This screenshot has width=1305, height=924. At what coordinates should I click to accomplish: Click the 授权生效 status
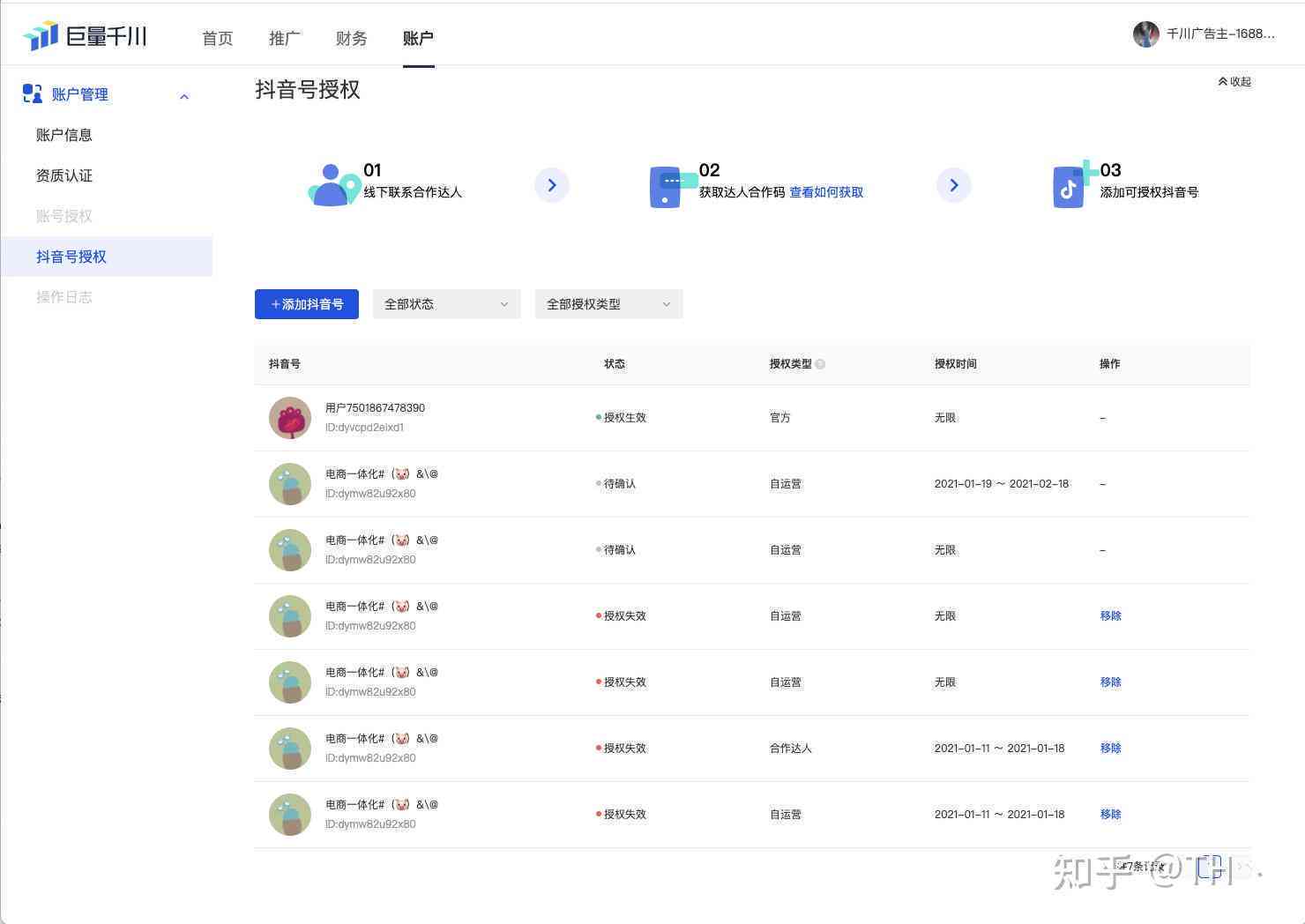click(x=622, y=418)
